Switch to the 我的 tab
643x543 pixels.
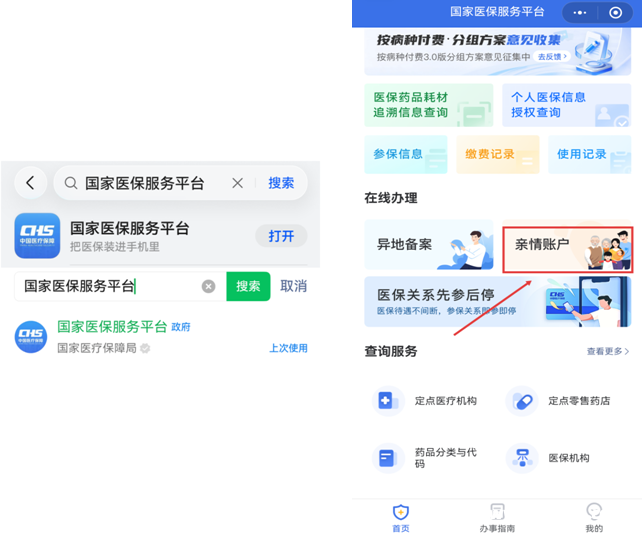(x=594, y=519)
